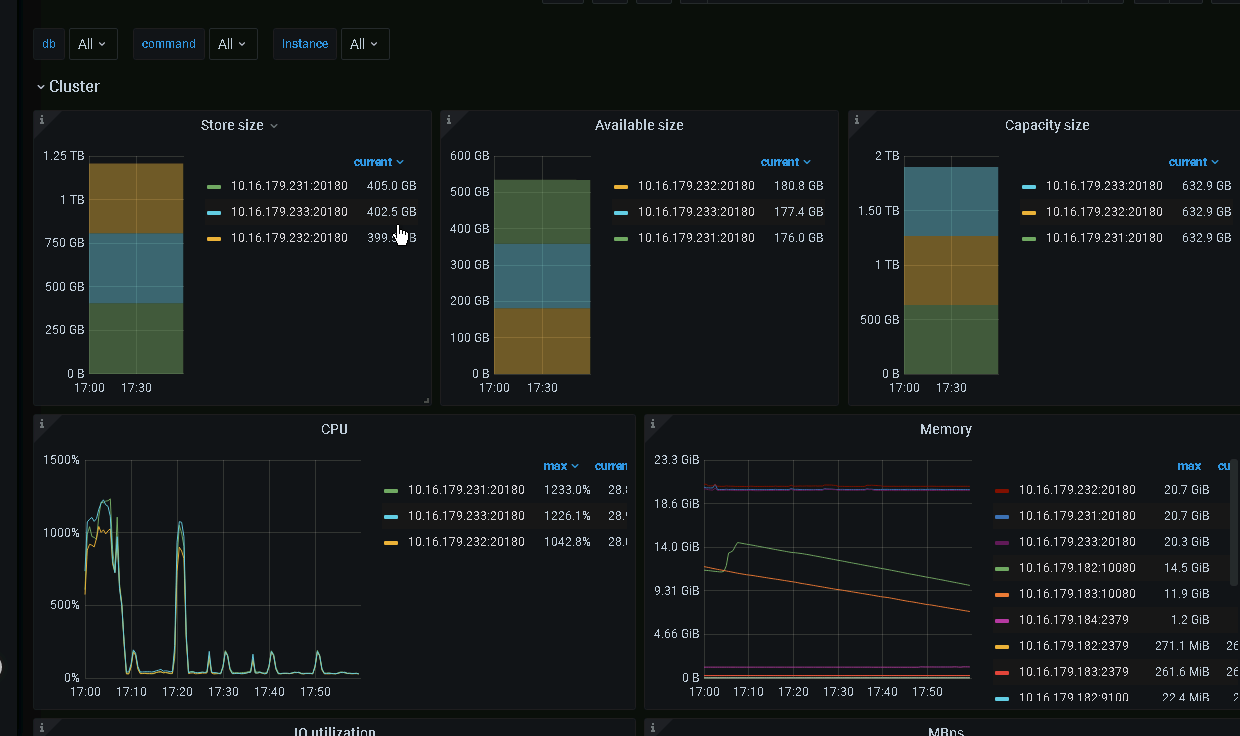The width and height of the screenshot is (1240, 736).
Task: Toggle 10.16.179.233:20180 series in CPU legend
Action: pyautogui.click(x=466, y=516)
